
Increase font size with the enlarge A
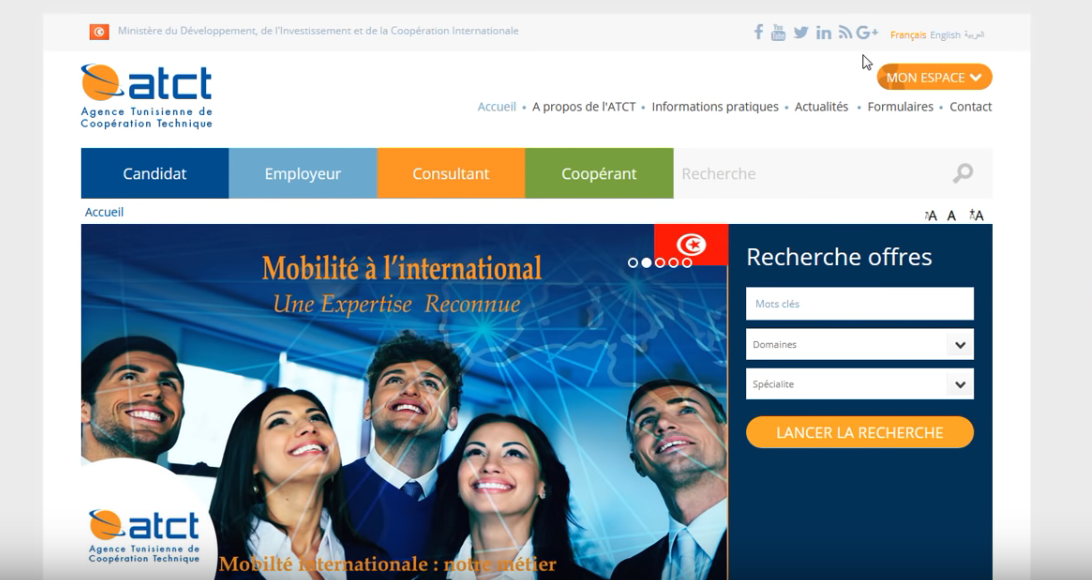[976, 215]
